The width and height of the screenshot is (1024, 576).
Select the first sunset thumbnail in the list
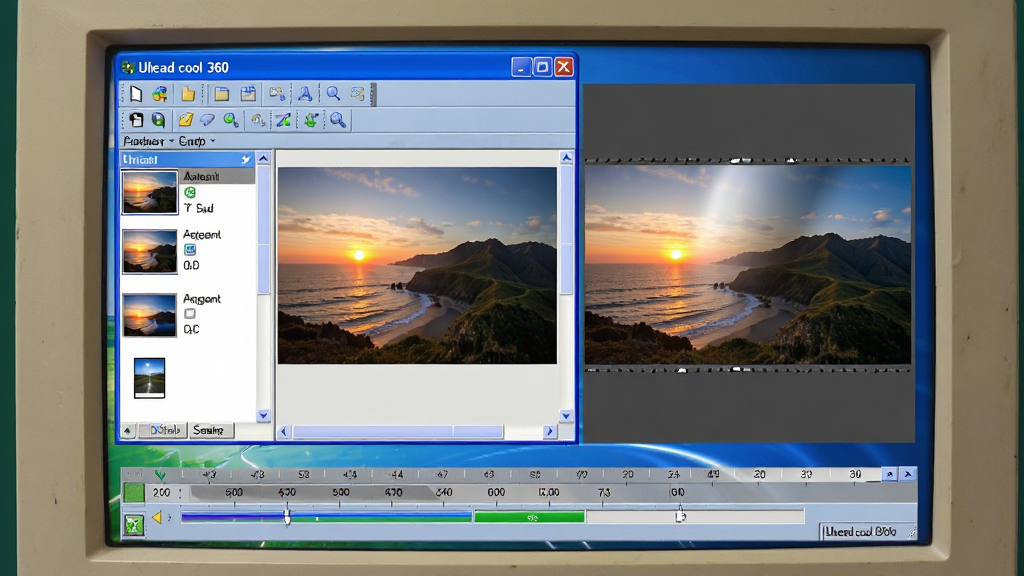150,193
